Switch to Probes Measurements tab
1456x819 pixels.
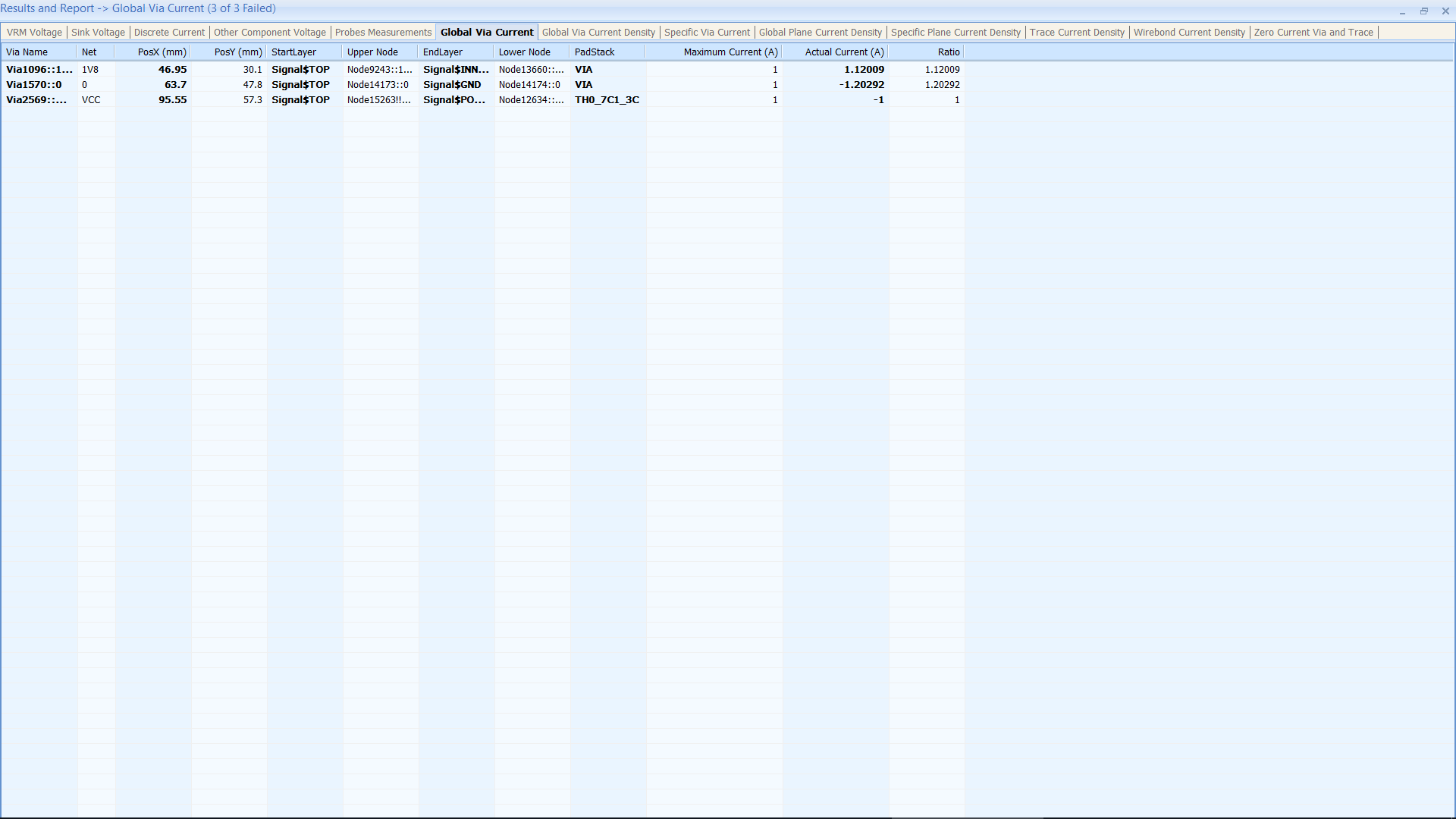[x=383, y=33]
